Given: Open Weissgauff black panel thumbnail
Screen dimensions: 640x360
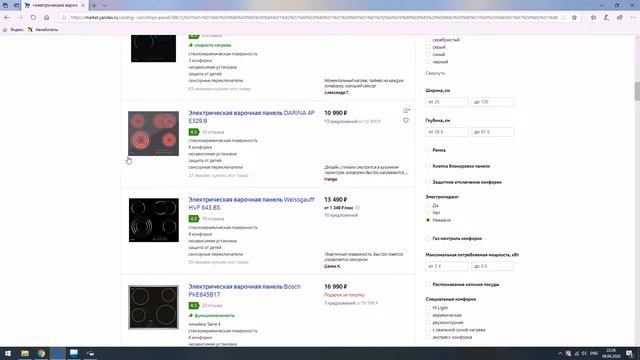Looking at the screenshot, I should (x=153, y=220).
